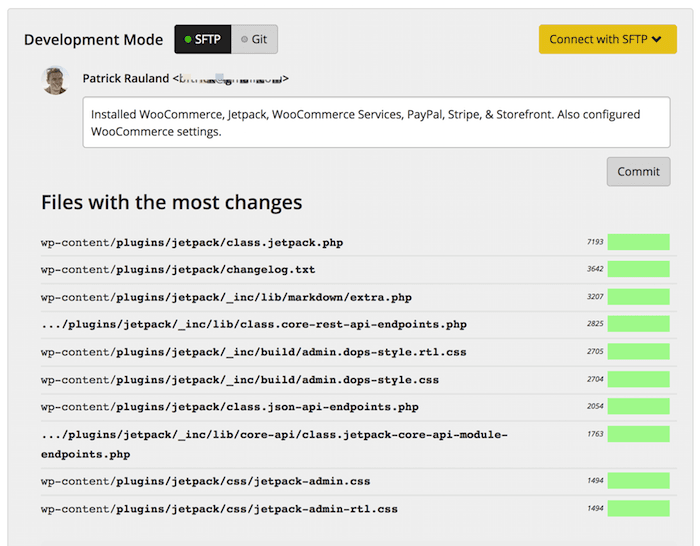Click the green bar next to 7193
Viewport: 700px width, 546px height.
(x=638, y=242)
